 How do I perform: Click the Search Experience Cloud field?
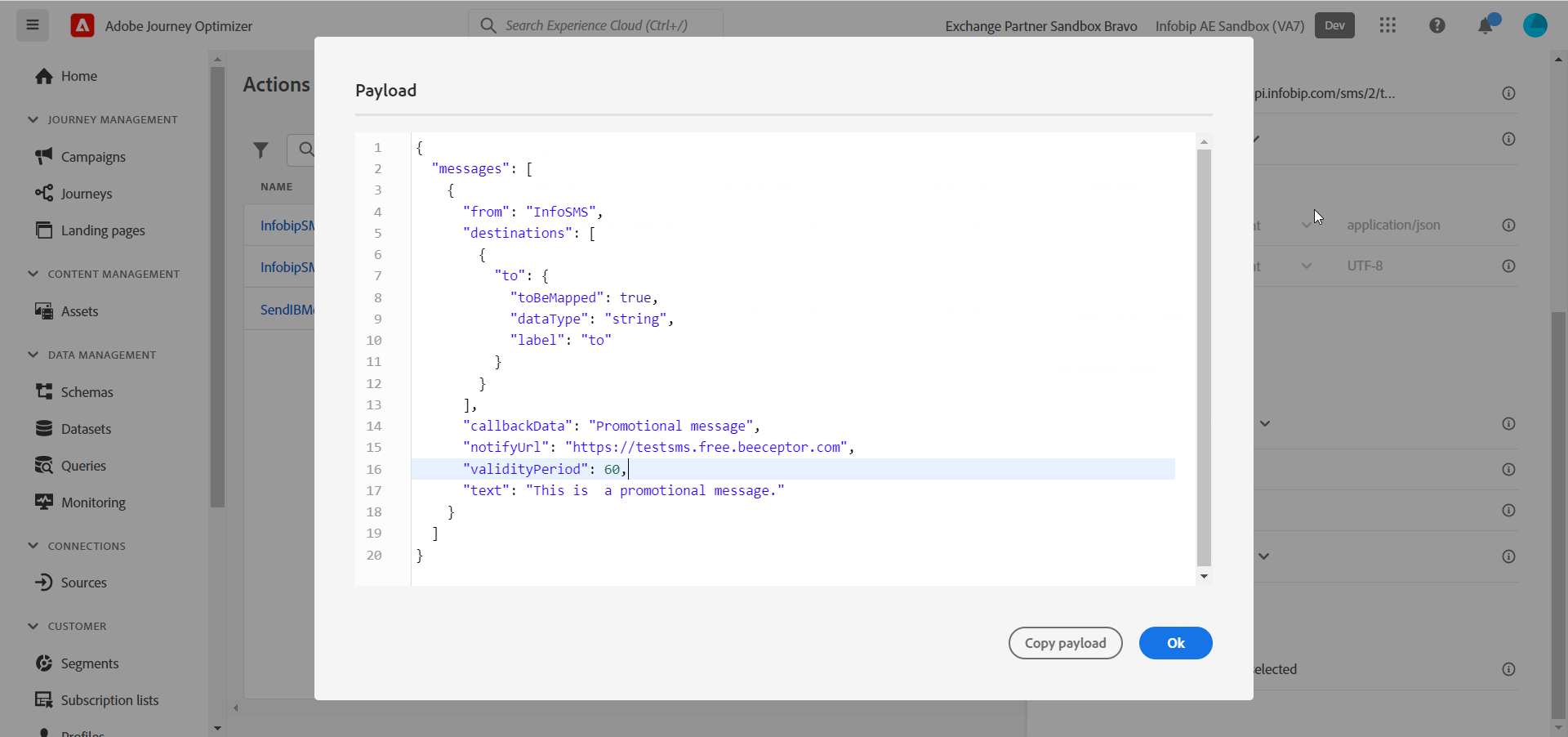pyautogui.click(x=596, y=25)
